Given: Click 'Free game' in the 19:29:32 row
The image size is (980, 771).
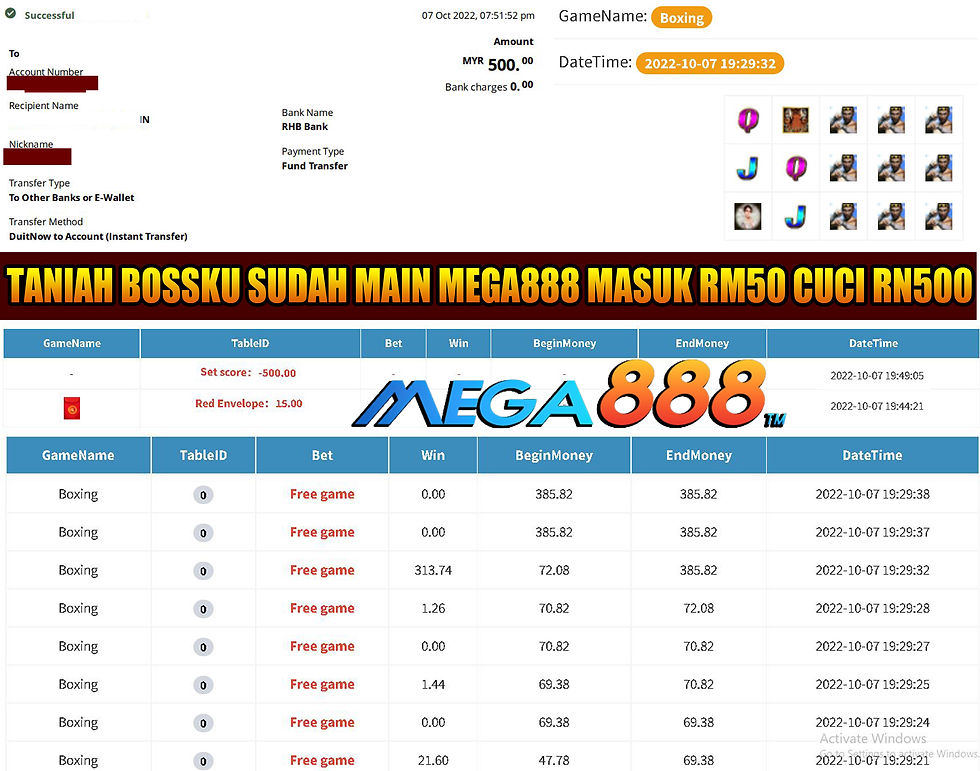Looking at the screenshot, I should point(322,570).
